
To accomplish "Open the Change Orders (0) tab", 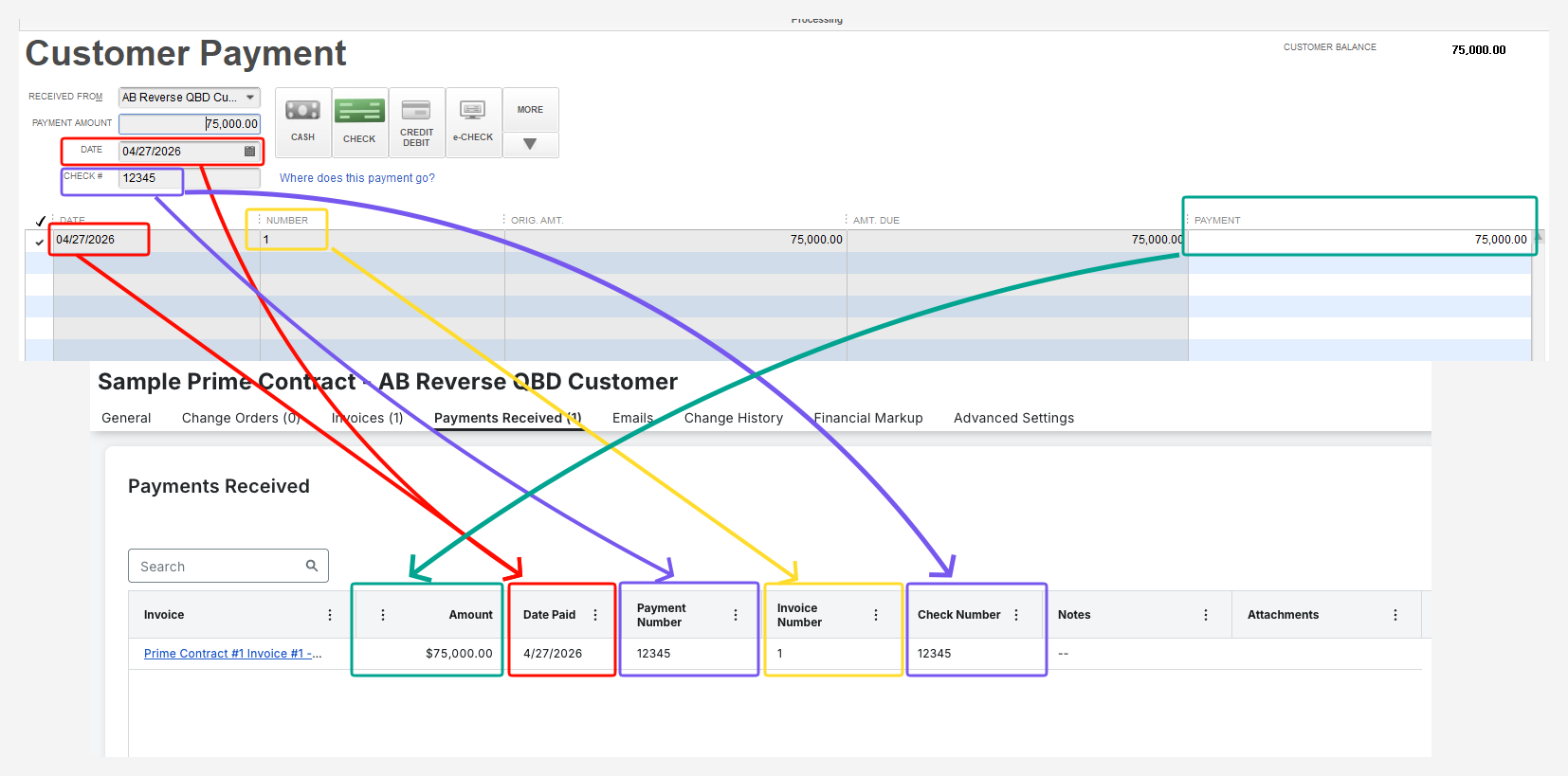I will (x=241, y=418).
